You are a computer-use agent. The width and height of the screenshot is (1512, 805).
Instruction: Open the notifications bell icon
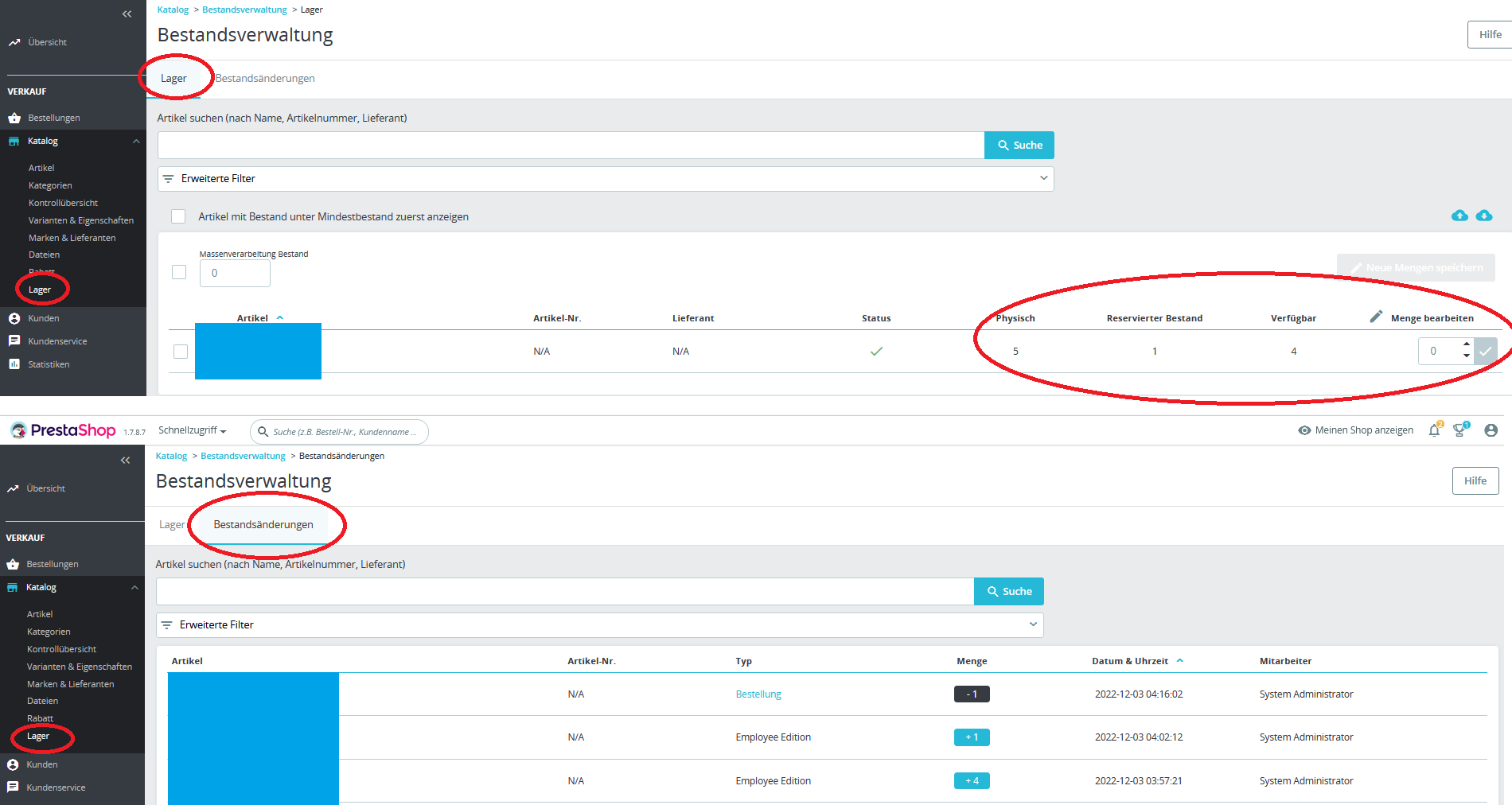pyautogui.click(x=1434, y=430)
